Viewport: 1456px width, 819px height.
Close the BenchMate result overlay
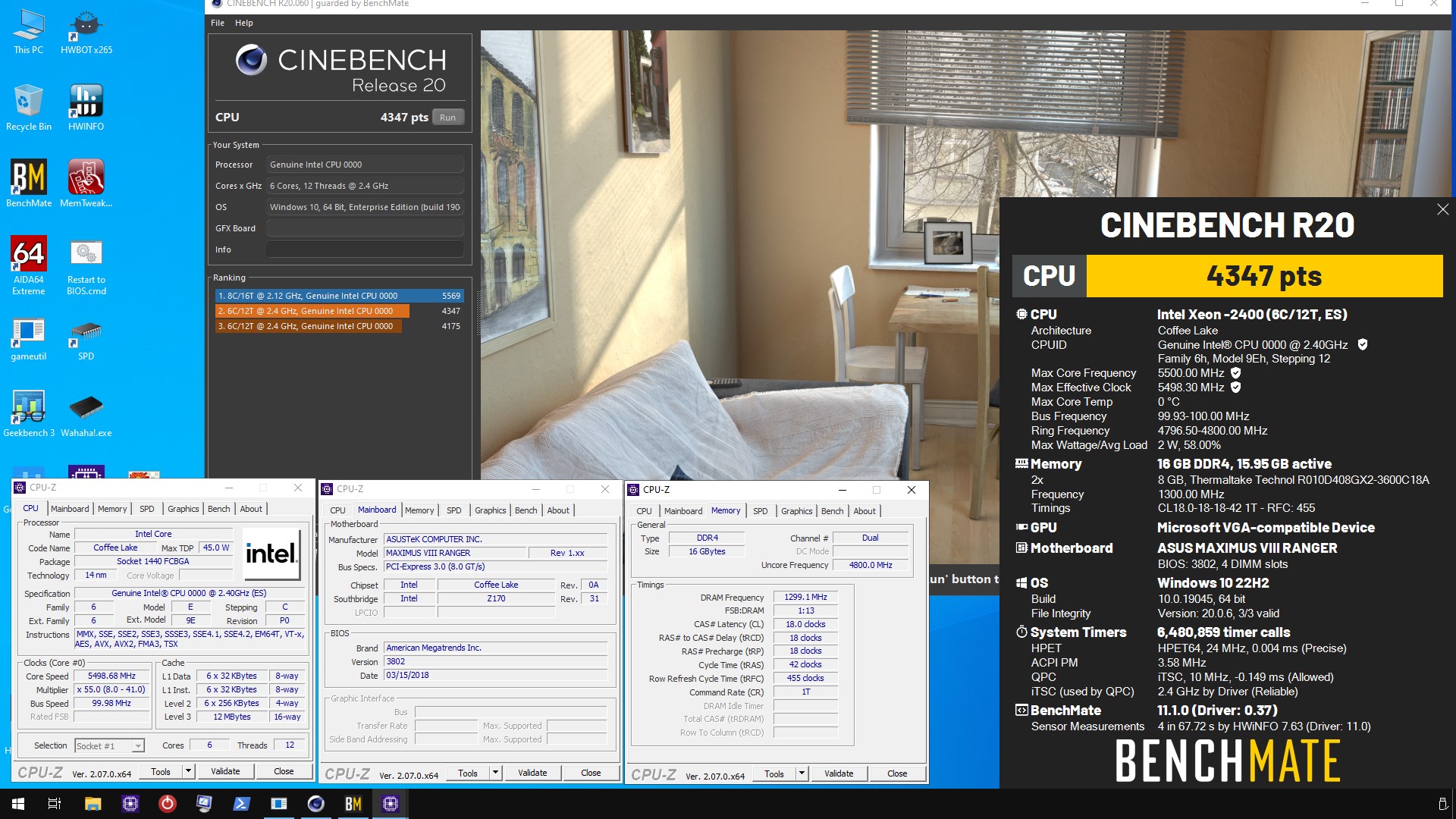coord(1442,209)
